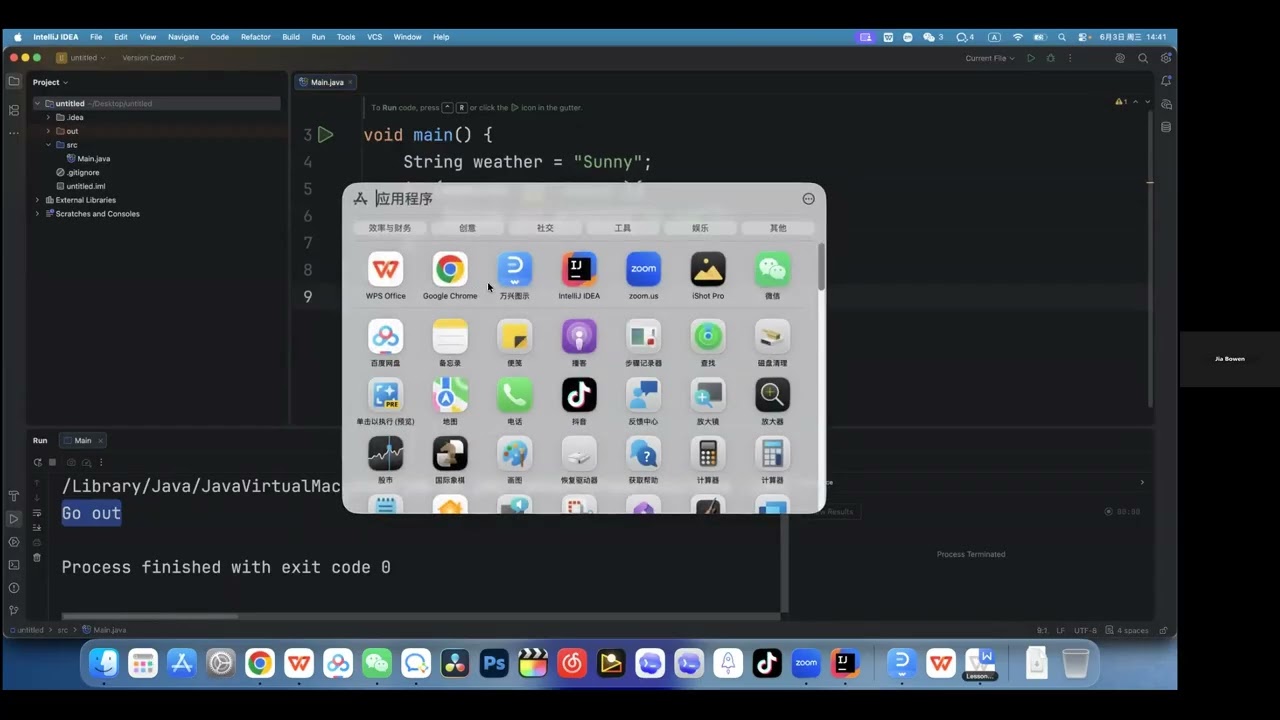The height and width of the screenshot is (720, 1280).
Task: Open the Finder icon in the Dock
Action: coord(104,663)
